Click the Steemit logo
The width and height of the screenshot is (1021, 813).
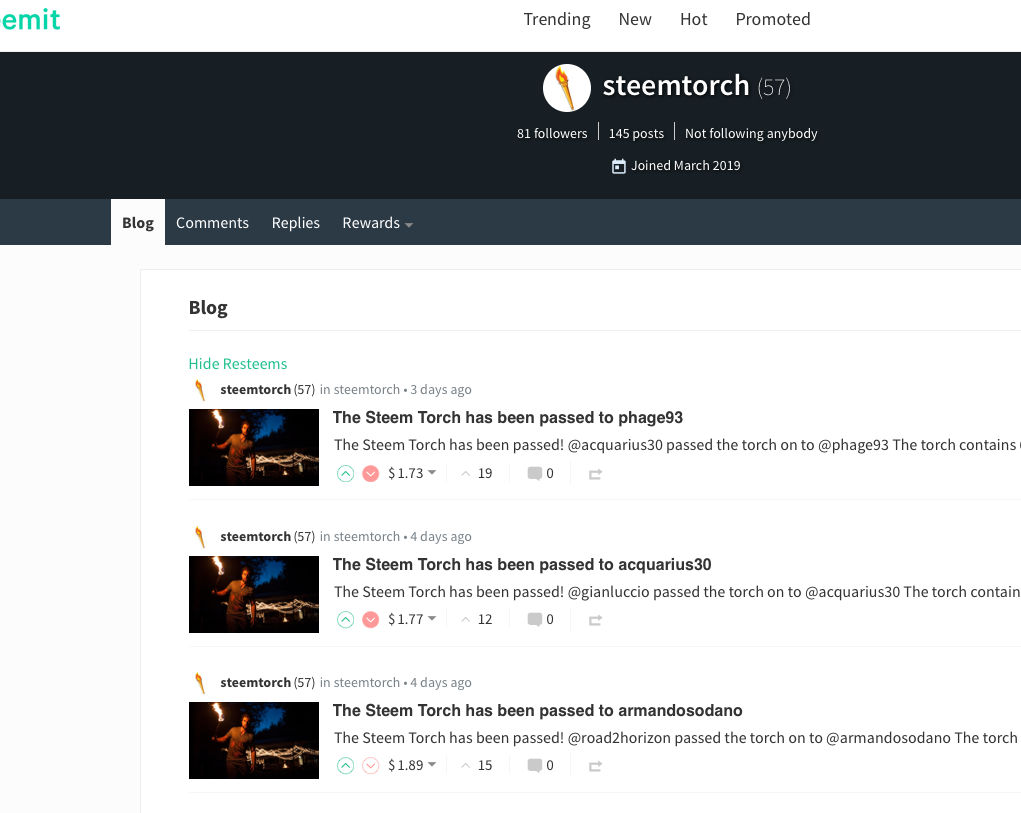click(x=31, y=20)
